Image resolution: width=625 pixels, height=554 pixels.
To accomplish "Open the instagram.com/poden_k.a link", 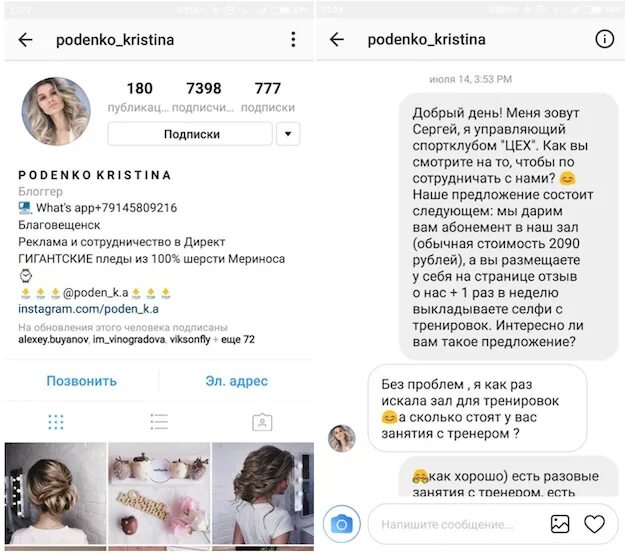I will [x=88, y=309].
